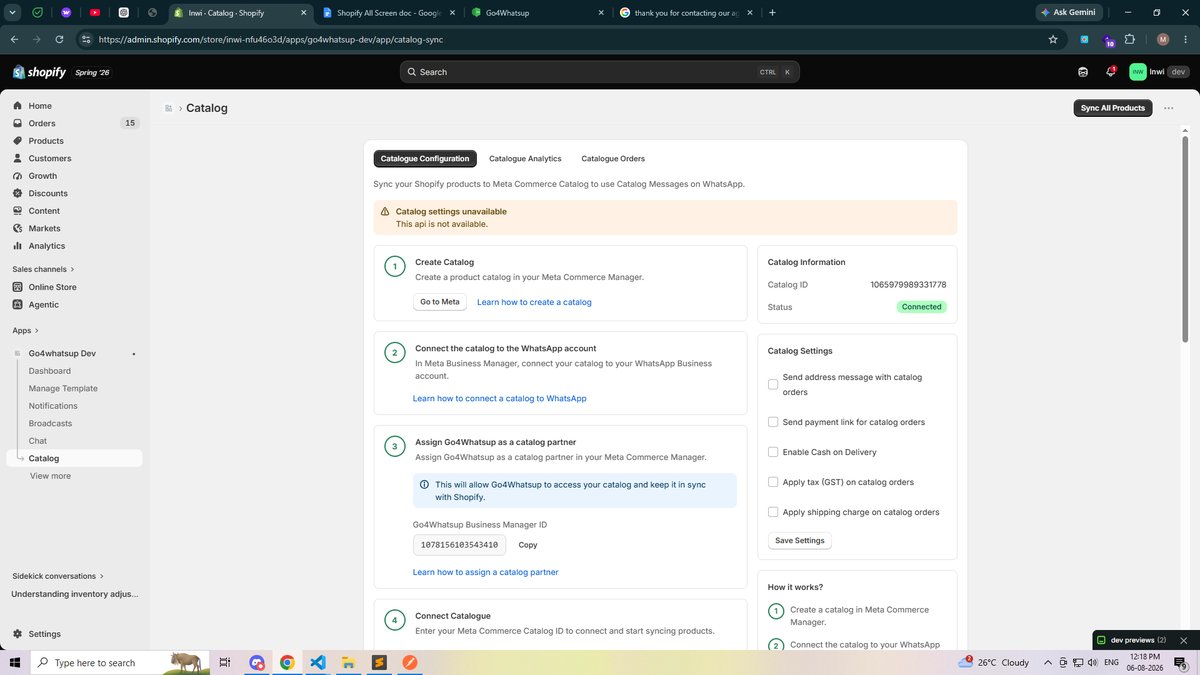Viewport: 1200px width, 675px height.
Task: Pin the Go4whatsup Dev app
Action: point(134,354)
